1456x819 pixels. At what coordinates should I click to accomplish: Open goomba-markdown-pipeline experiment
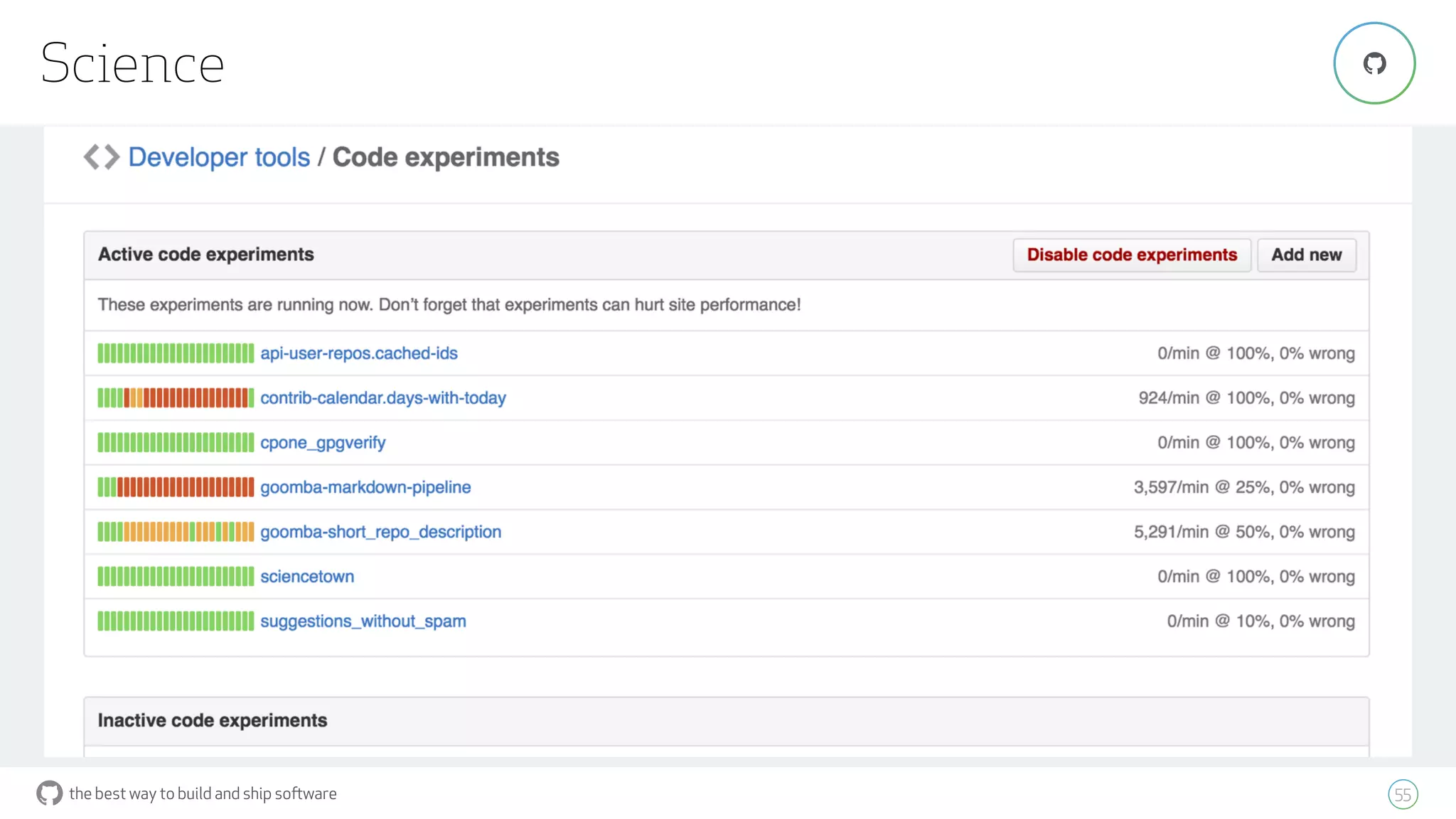[365, 488]
